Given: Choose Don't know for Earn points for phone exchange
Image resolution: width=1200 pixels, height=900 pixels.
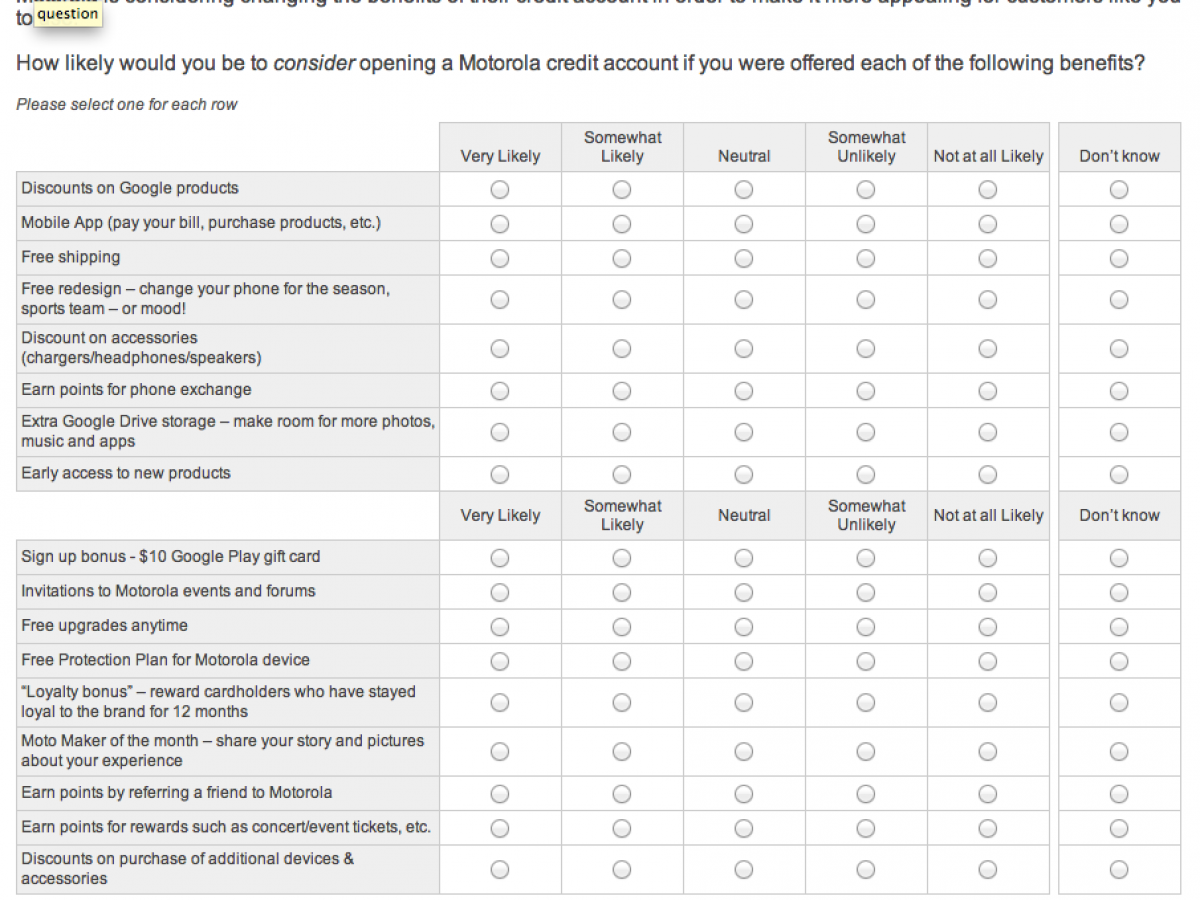Looking at the screenshot, I should [x=1119, y=391].
